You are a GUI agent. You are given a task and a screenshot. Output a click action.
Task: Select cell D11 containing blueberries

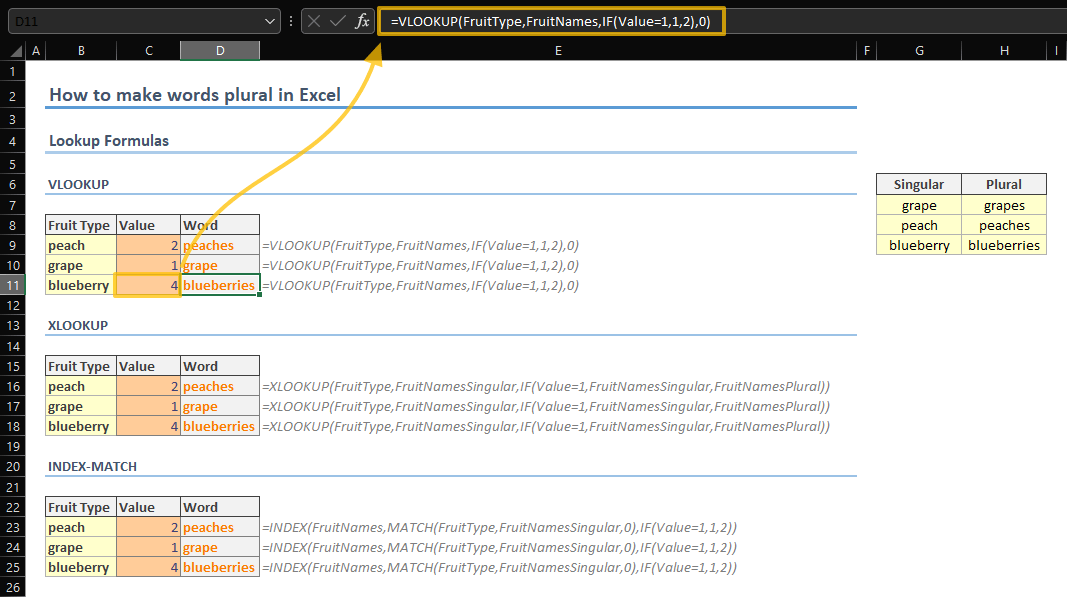(x=219, y=286)
